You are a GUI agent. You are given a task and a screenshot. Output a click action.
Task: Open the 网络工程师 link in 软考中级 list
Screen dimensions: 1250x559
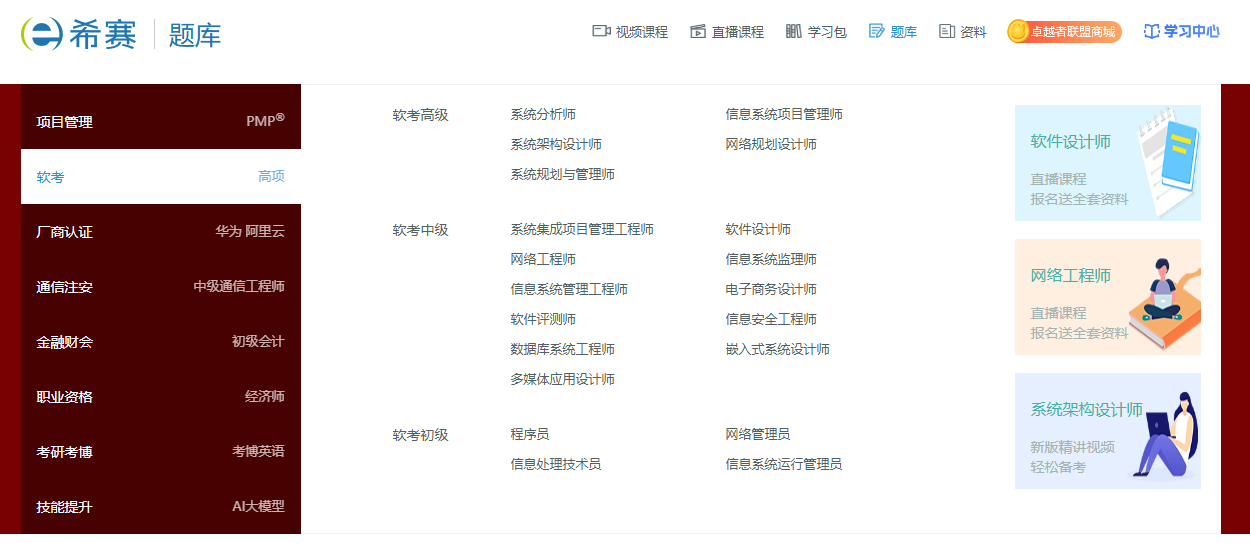[543, 260]
